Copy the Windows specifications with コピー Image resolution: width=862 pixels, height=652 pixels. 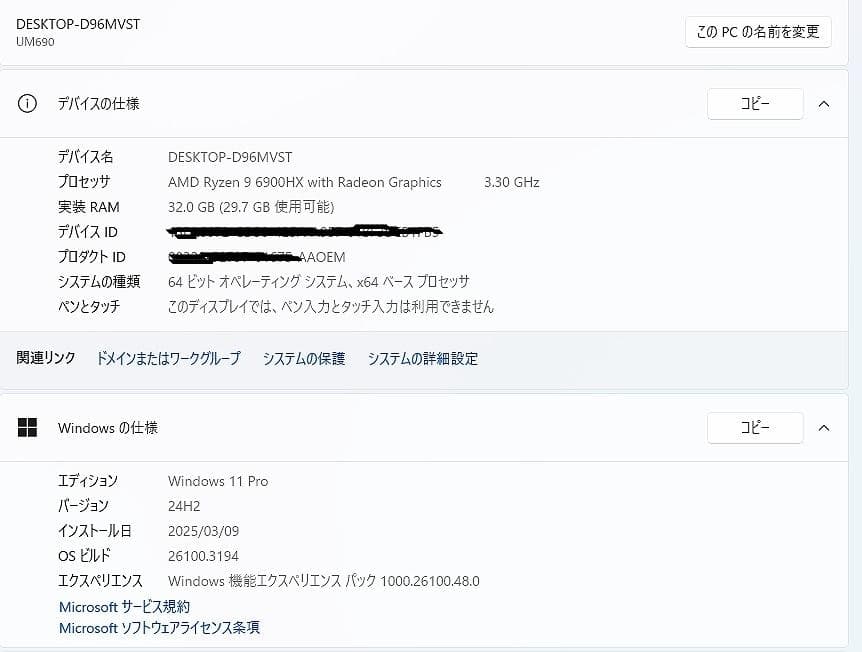(x=755, y=428)
